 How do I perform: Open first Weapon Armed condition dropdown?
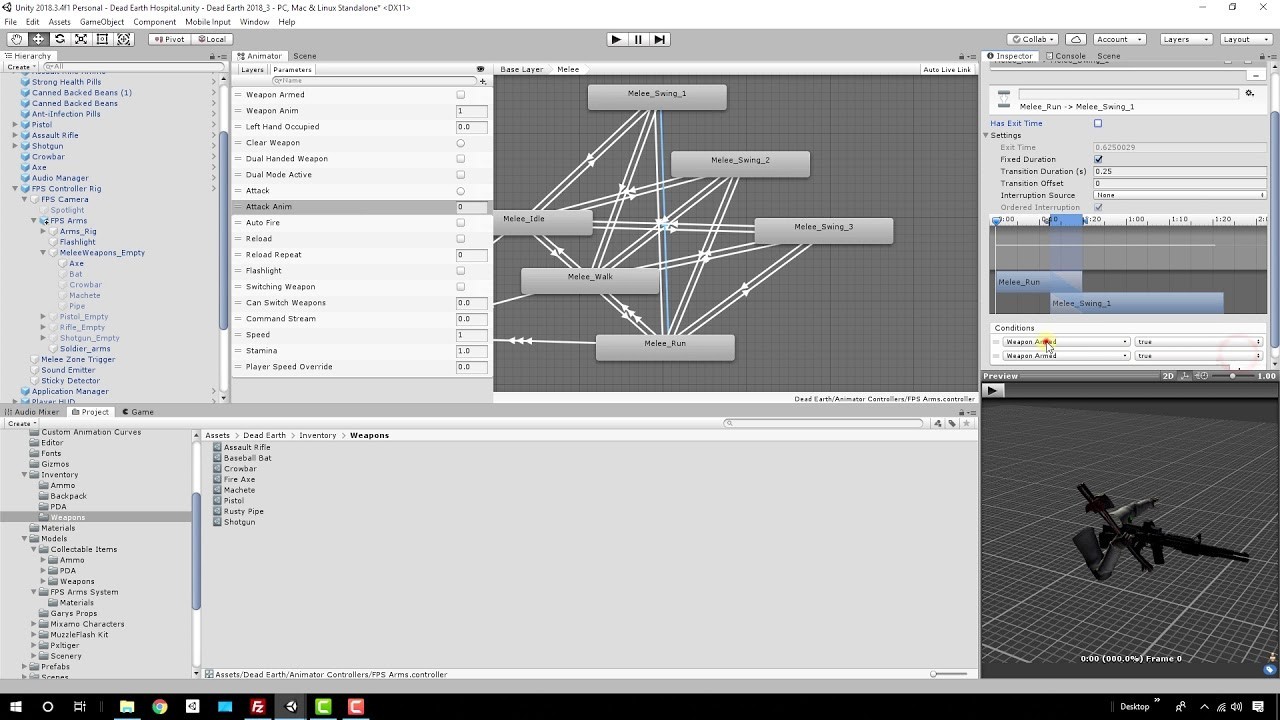(1066, 342)
